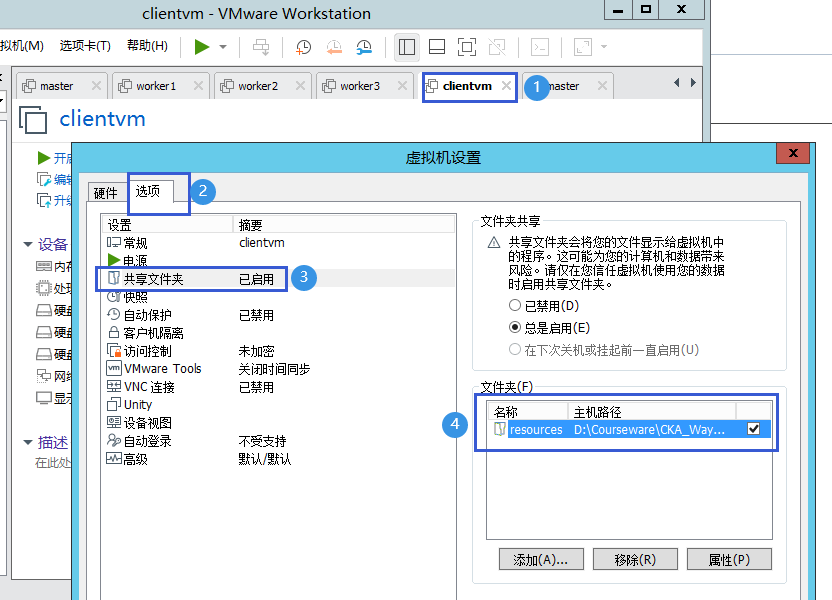Select the resources folder row
Image resolution: width=832 pixels, height=600 pixels.
[629, 429]
